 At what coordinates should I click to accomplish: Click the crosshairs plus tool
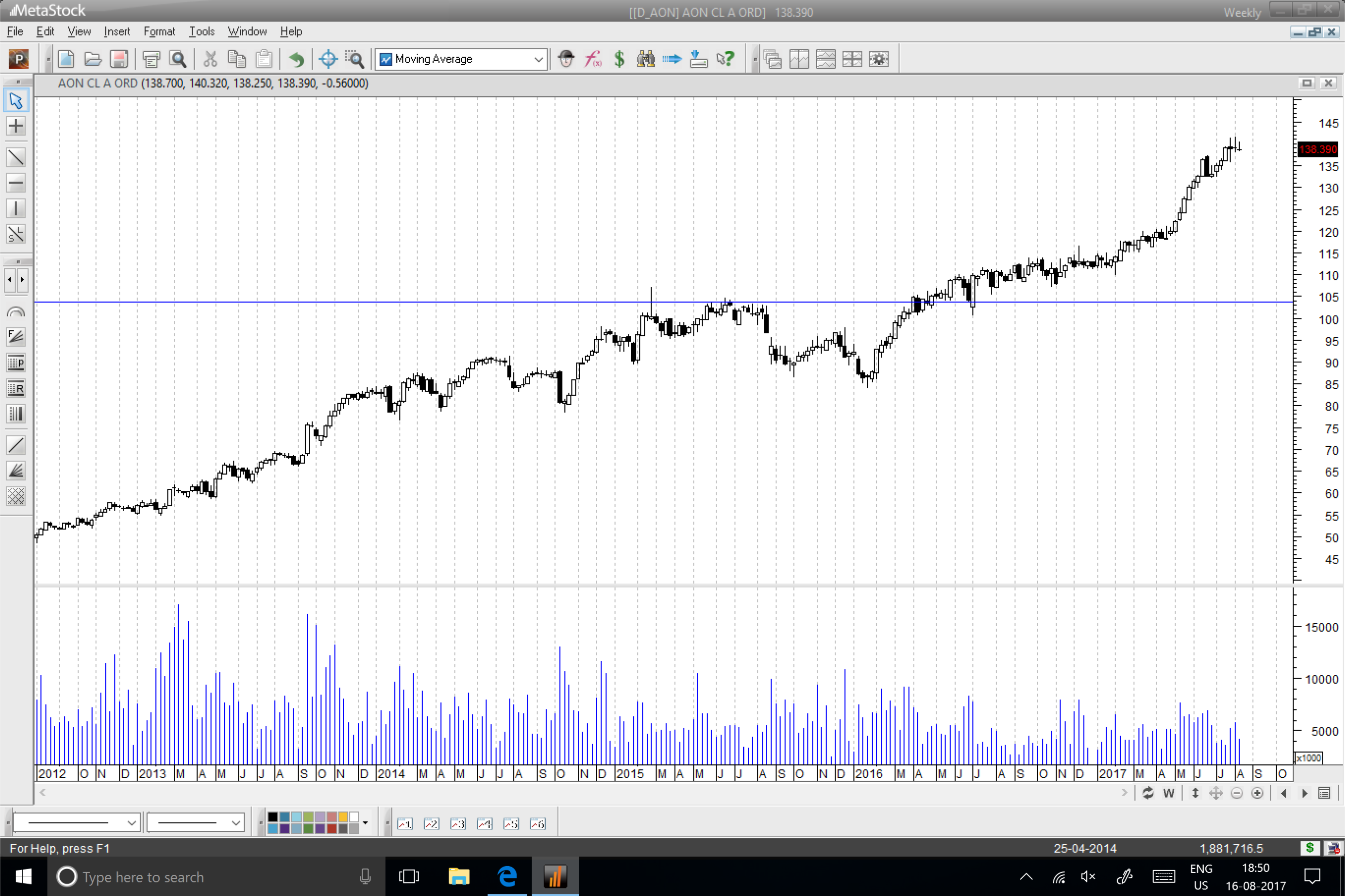pos(15,125)
